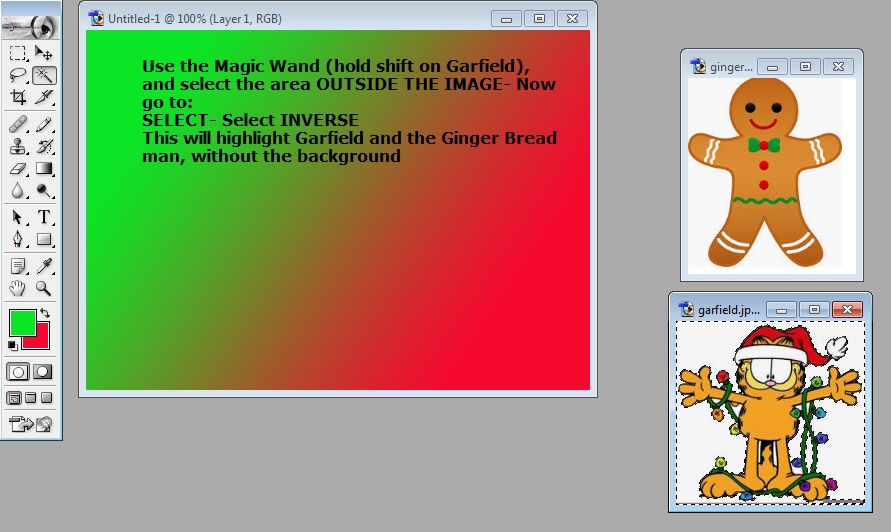Maximize the gingerbread image window
Image resolution: width=891 pixels, height=532 pixels.
805,67
